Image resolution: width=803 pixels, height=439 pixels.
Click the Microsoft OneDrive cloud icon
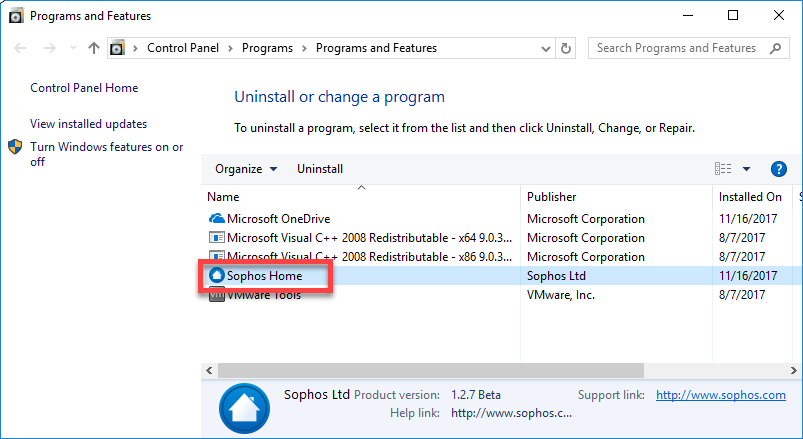[x=217, y=219]
